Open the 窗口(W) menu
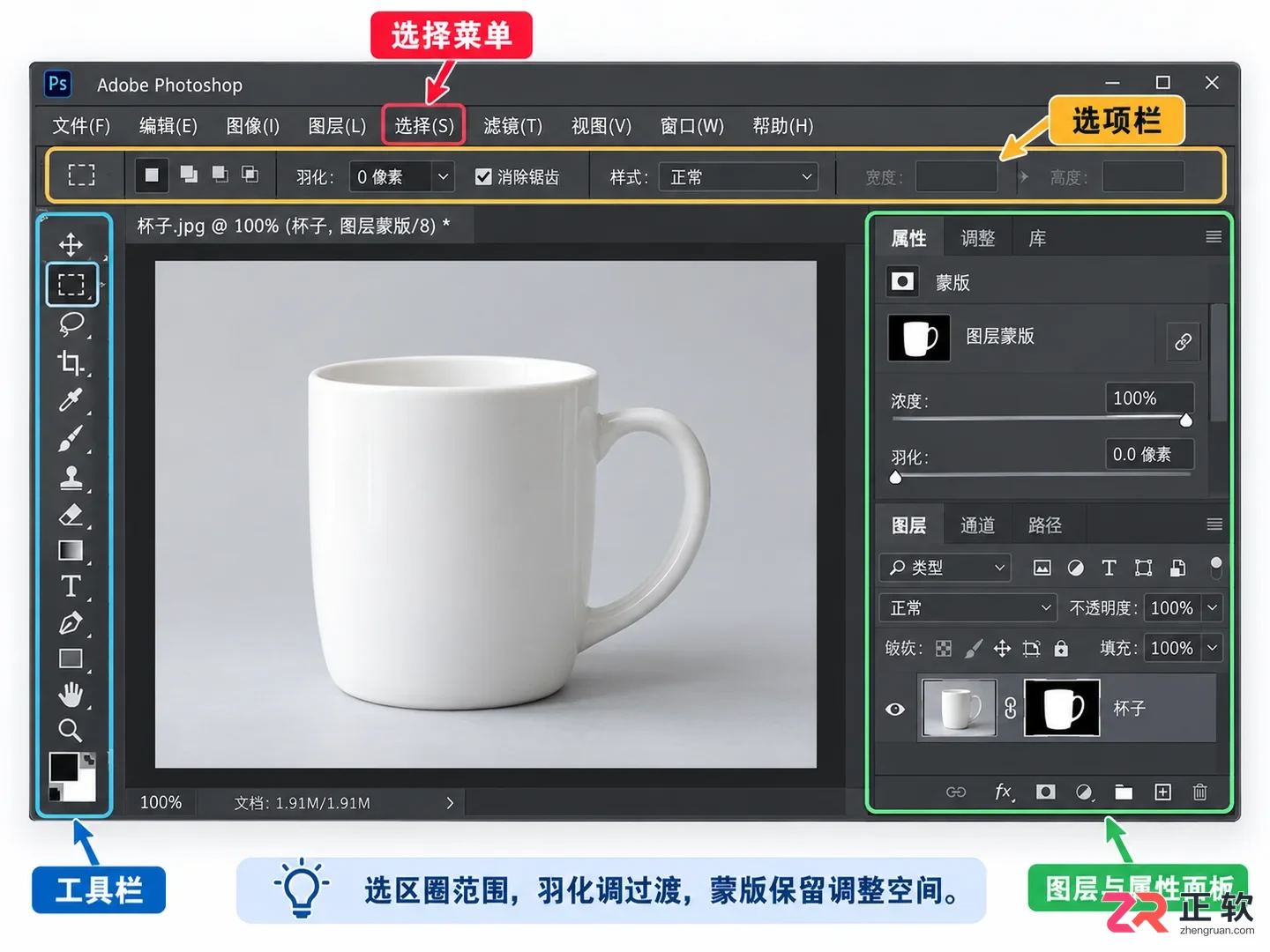1270x952 pixels. pos(692,126)
